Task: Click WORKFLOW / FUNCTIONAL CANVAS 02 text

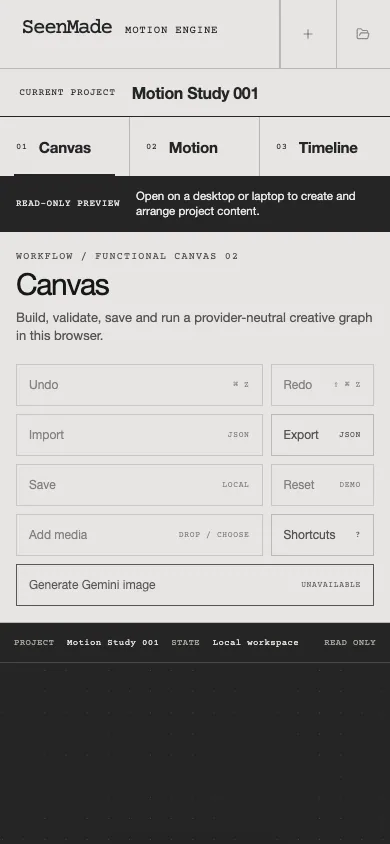Action: click(127, 256)
